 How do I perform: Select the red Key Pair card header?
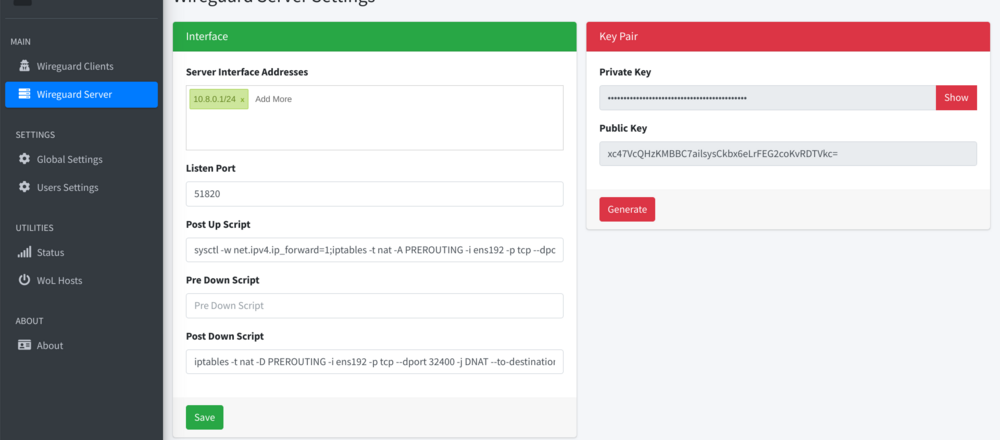coord(788,37)
